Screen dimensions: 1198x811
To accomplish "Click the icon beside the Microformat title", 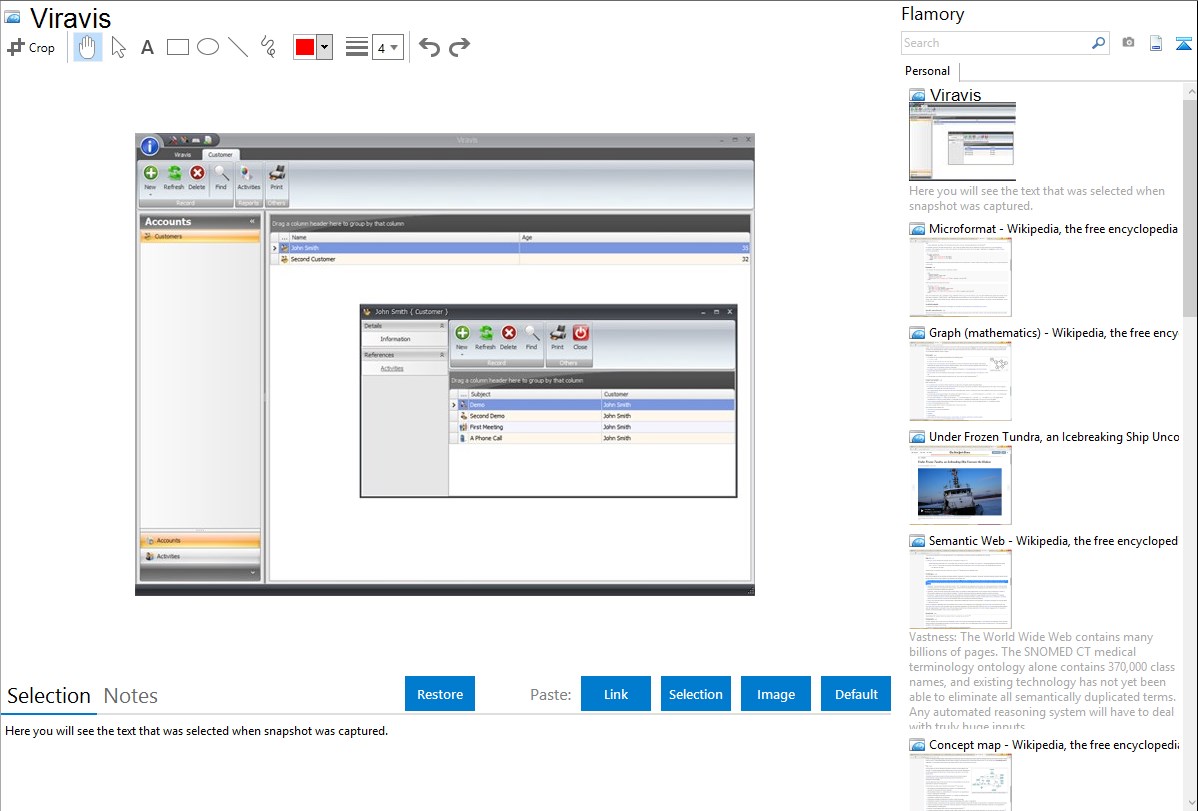I will point(918,229).
